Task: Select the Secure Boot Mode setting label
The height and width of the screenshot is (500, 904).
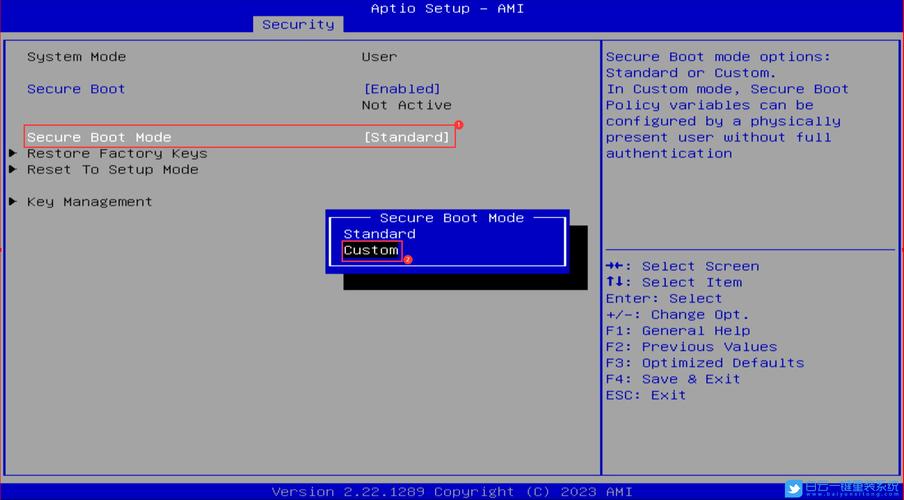Action: 99,137
